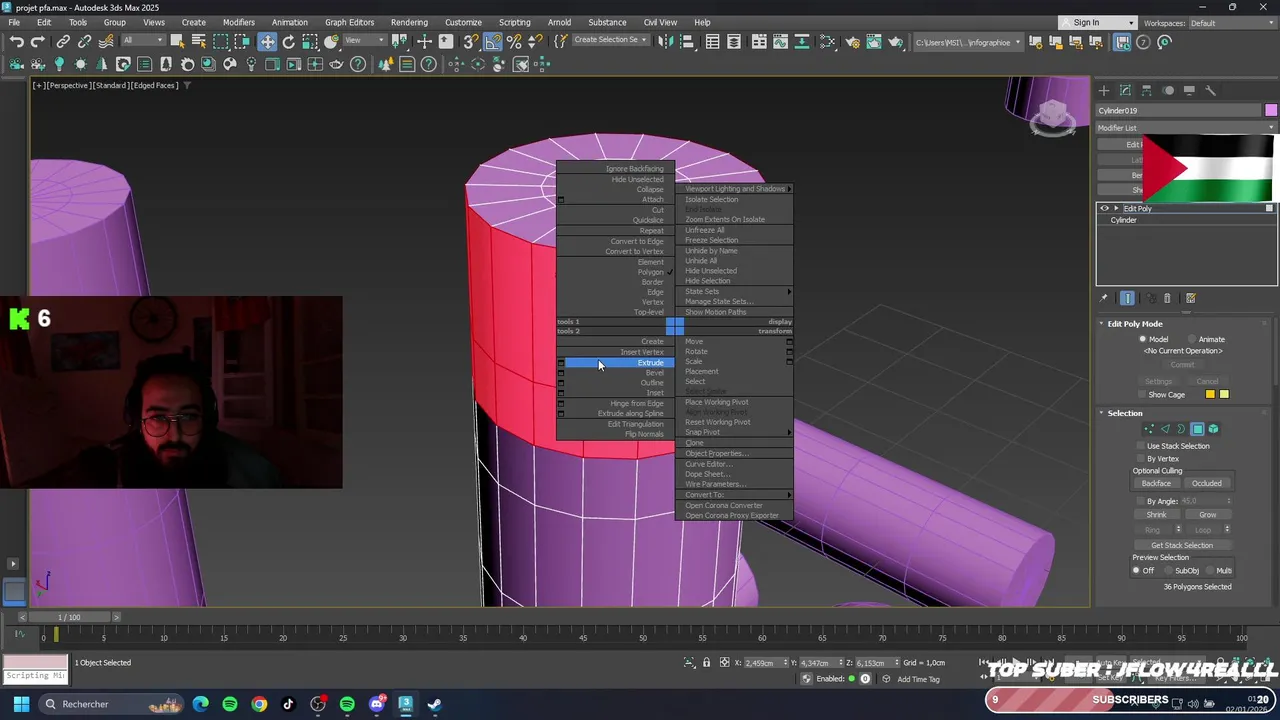Image resolution: width=1280 pixels, height=720 pixels.
Task: Enable the By Angle checkbox
Action: [x=1140, y=501]
